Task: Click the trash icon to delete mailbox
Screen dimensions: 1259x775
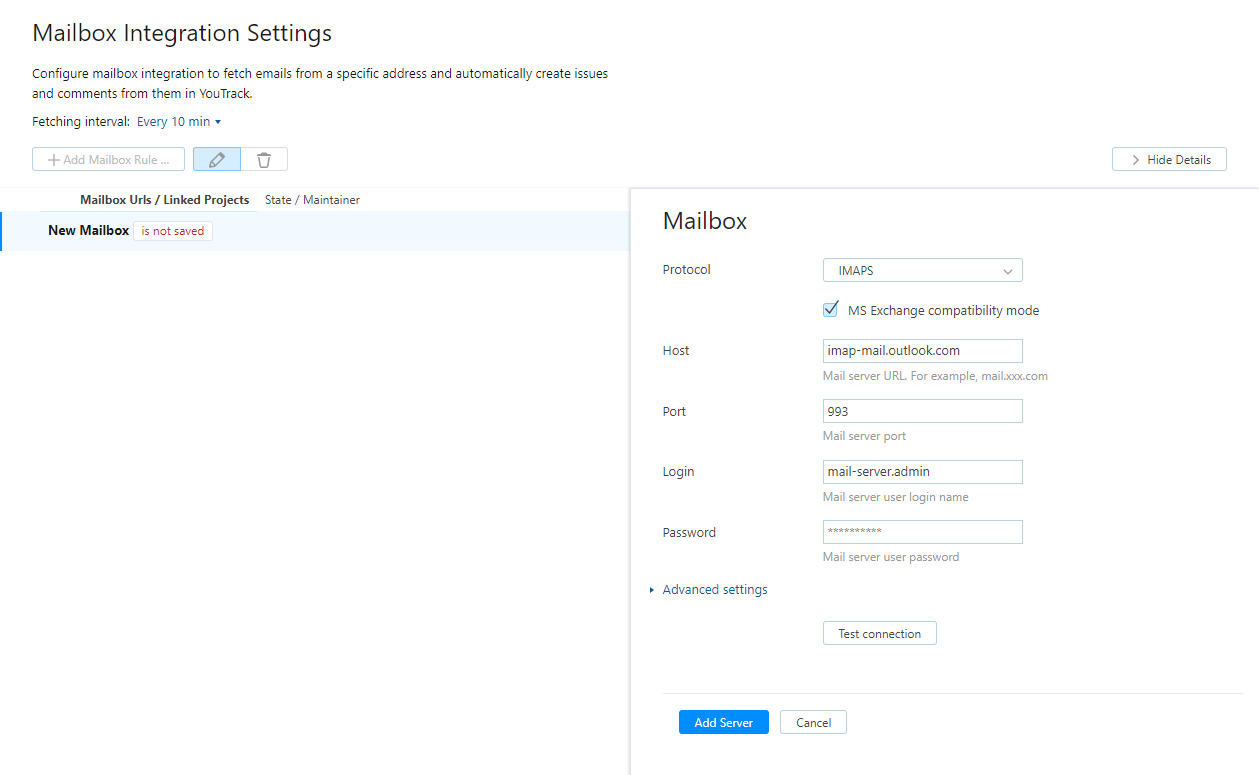Action: (263, 159)
